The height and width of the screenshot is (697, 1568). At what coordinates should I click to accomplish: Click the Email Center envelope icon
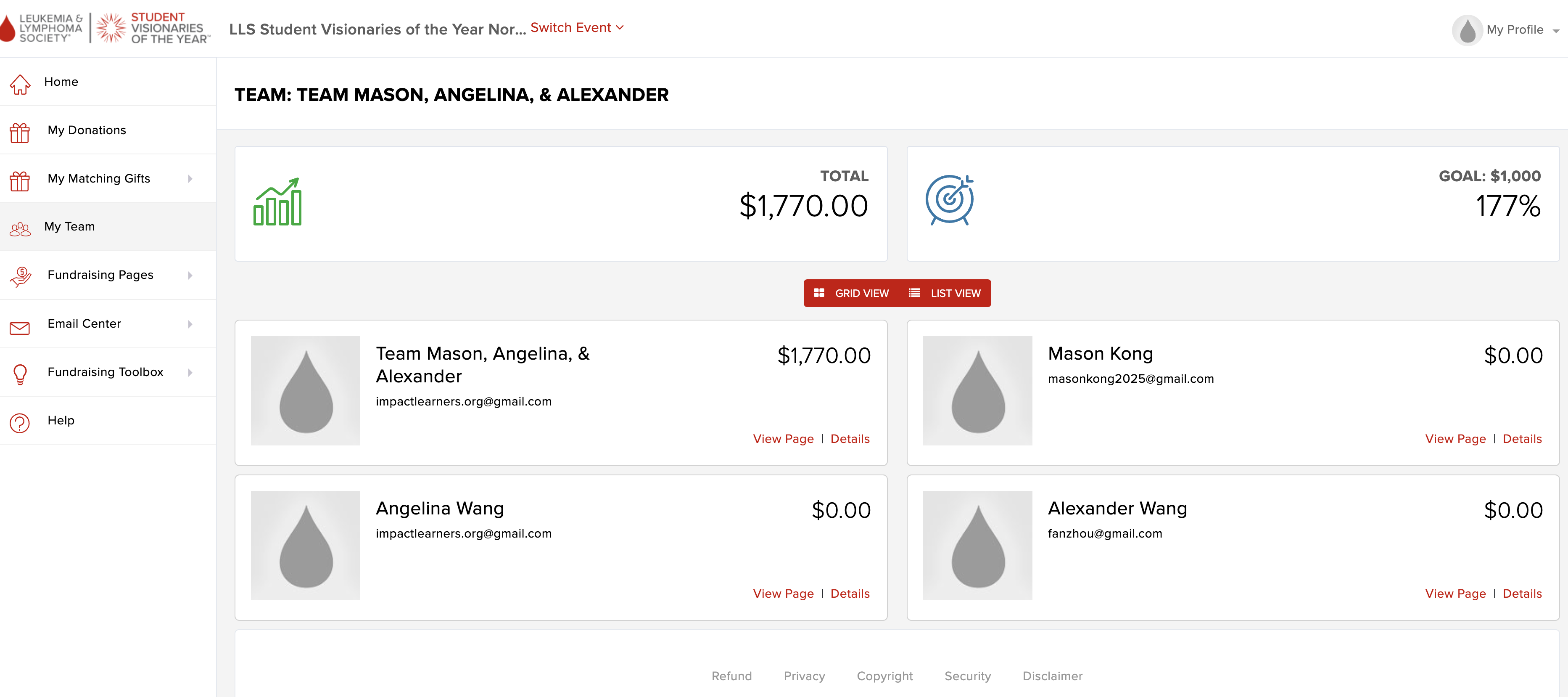(x=20, y=329)
